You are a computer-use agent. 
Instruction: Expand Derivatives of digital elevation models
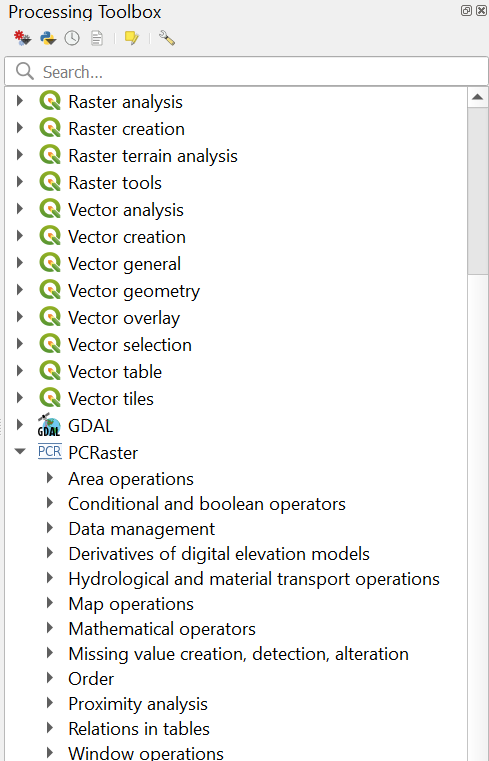(x=49, y=553)
